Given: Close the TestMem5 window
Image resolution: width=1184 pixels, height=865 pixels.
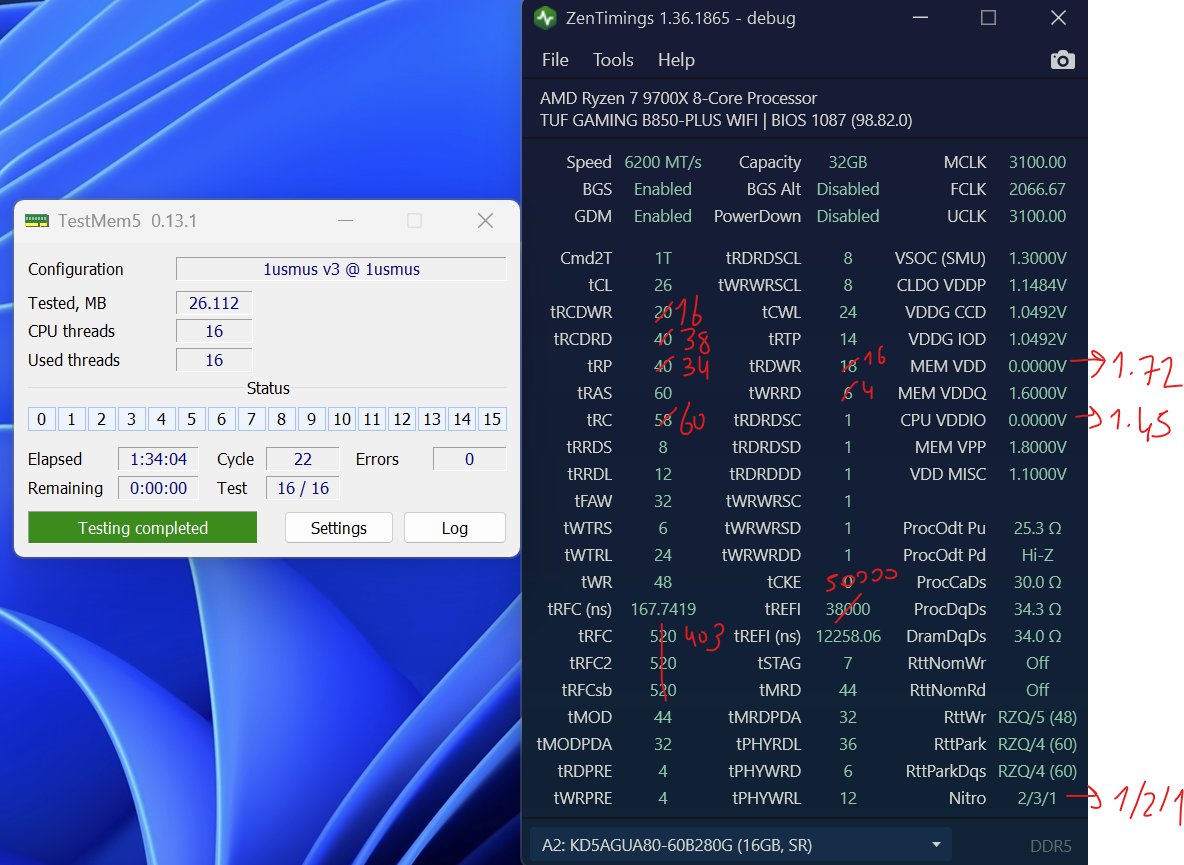Looking at the screenshot, I should (486, 220).
